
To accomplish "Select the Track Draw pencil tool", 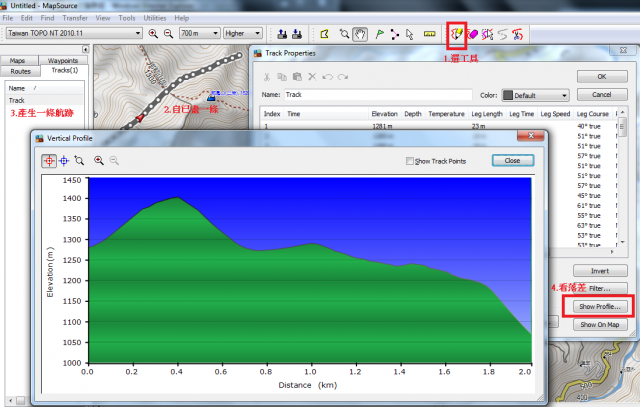I will coord(457,34).
